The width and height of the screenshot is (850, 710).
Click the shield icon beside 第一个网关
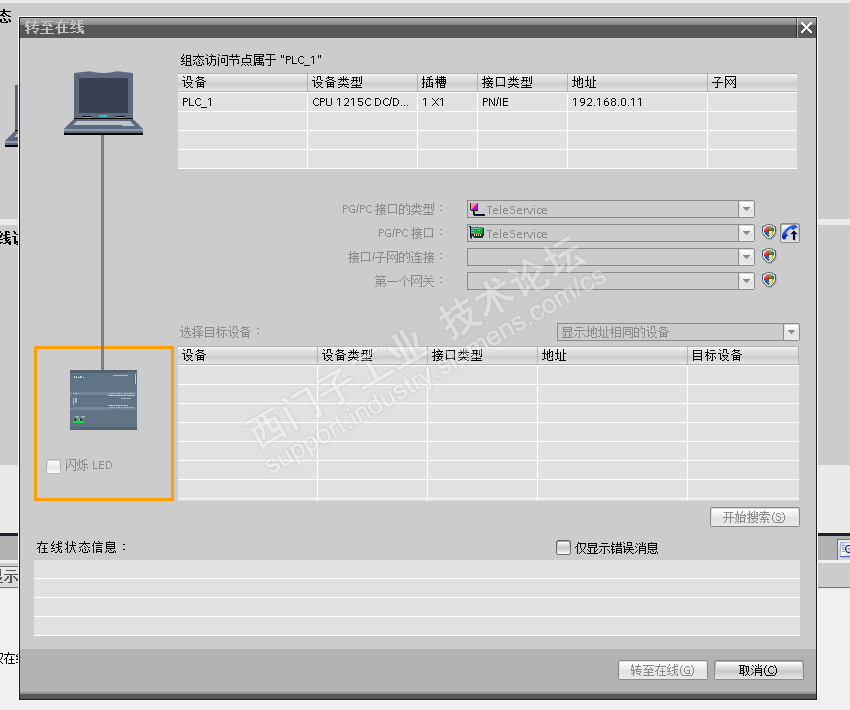(769, 280)
